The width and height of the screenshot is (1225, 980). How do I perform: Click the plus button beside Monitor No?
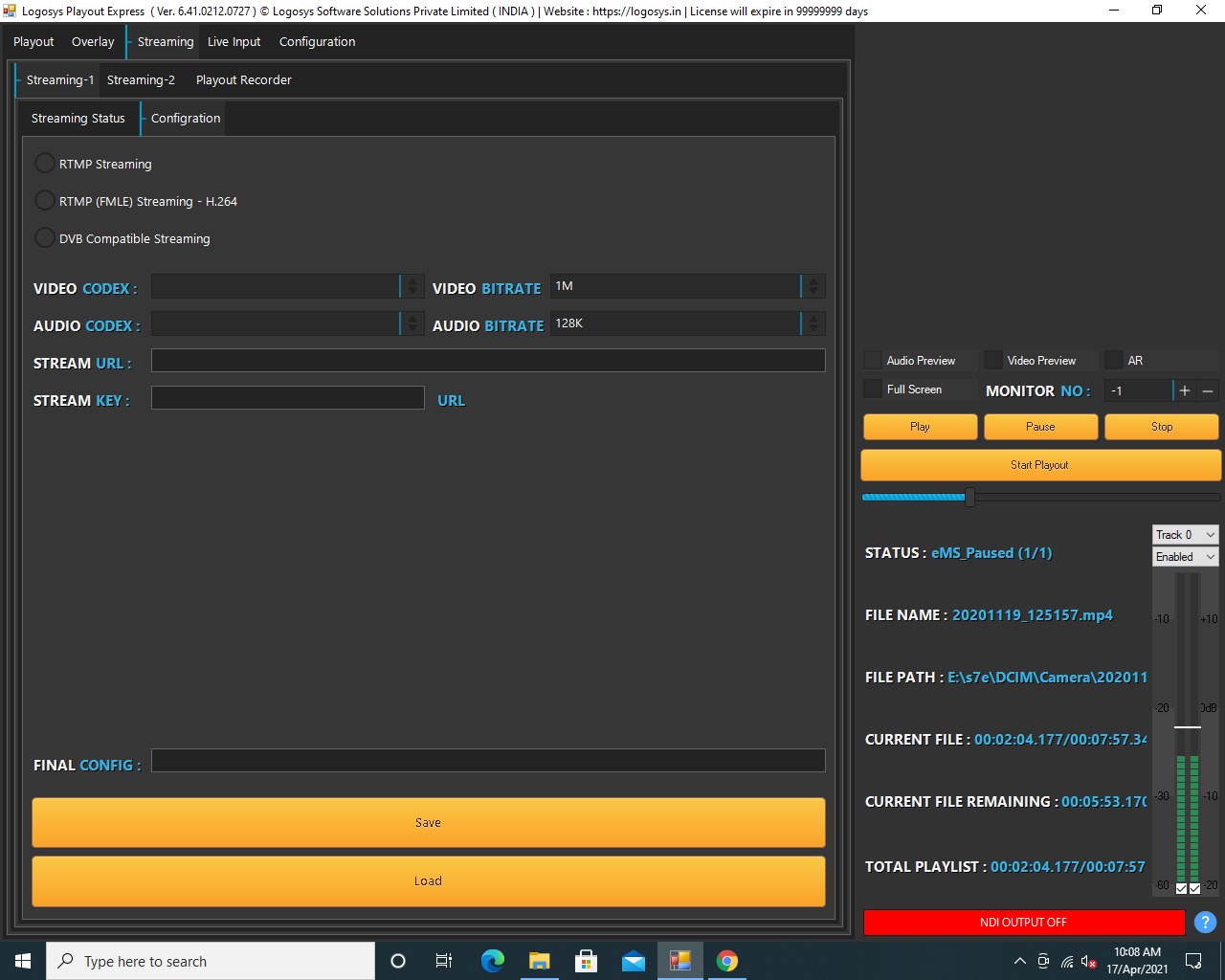[1185, 390]
